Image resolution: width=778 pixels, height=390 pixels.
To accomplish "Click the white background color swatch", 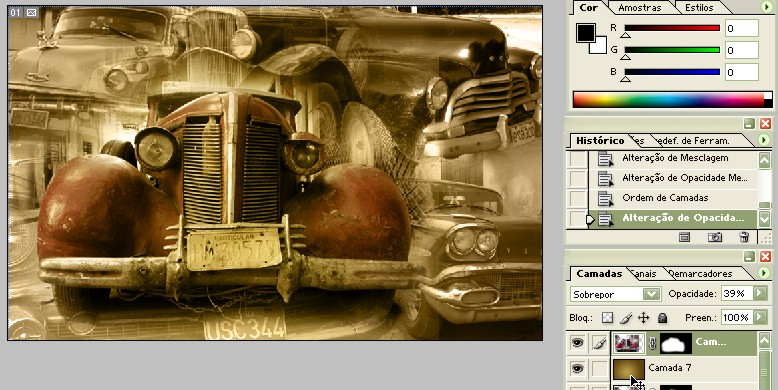I will [x=601, y=48].
